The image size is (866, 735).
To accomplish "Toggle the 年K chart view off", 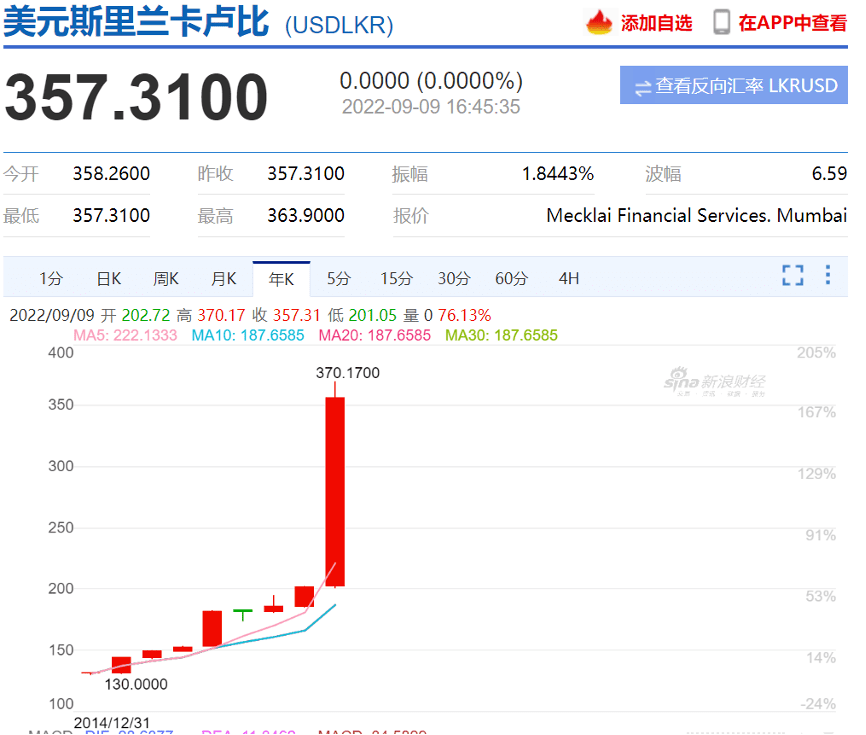I will point(281,278).
